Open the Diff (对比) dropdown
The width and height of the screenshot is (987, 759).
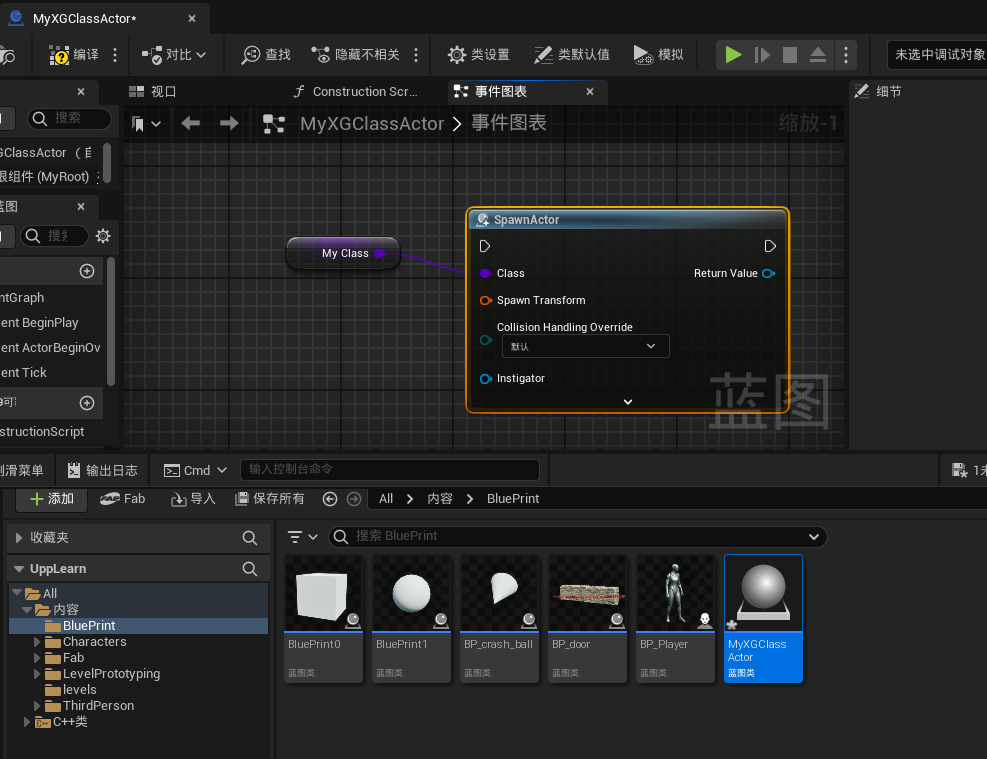coord(175,55)
